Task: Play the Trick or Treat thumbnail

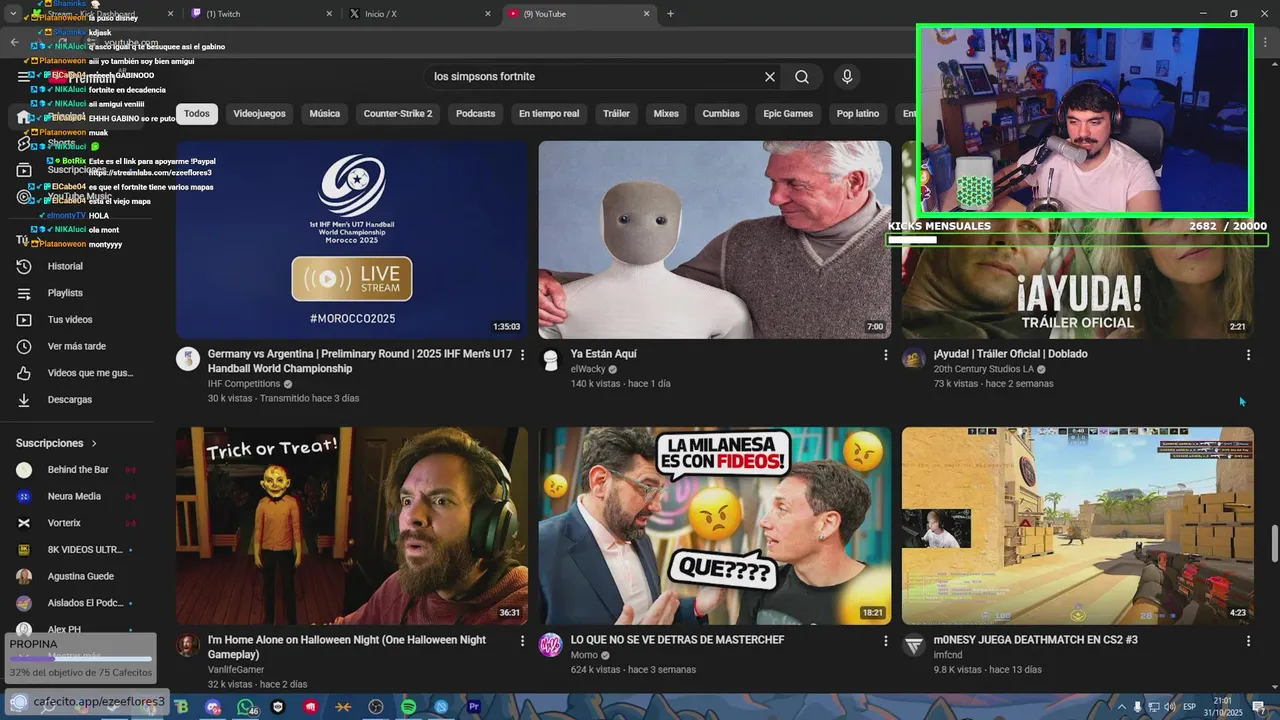Action: 352,526
